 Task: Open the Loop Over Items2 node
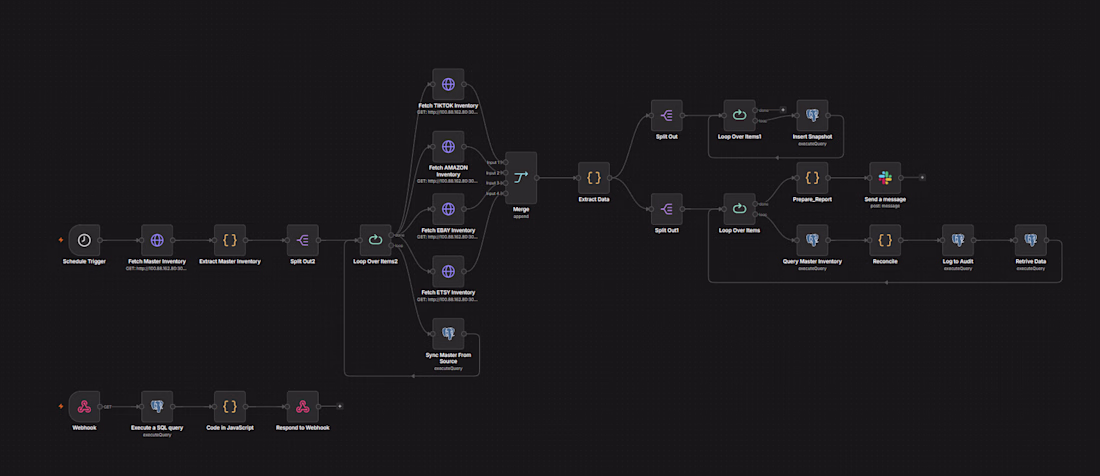tap(375, 240)
